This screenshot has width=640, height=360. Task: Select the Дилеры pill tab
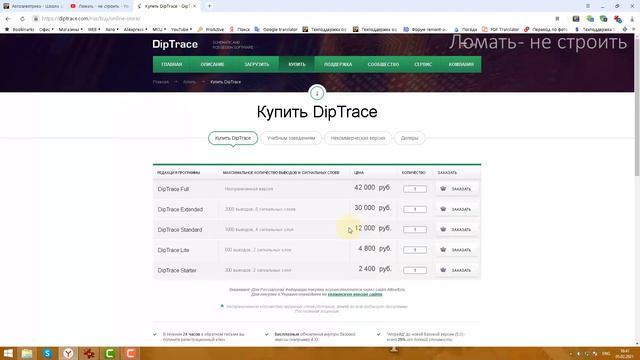(x=409, y=138)
